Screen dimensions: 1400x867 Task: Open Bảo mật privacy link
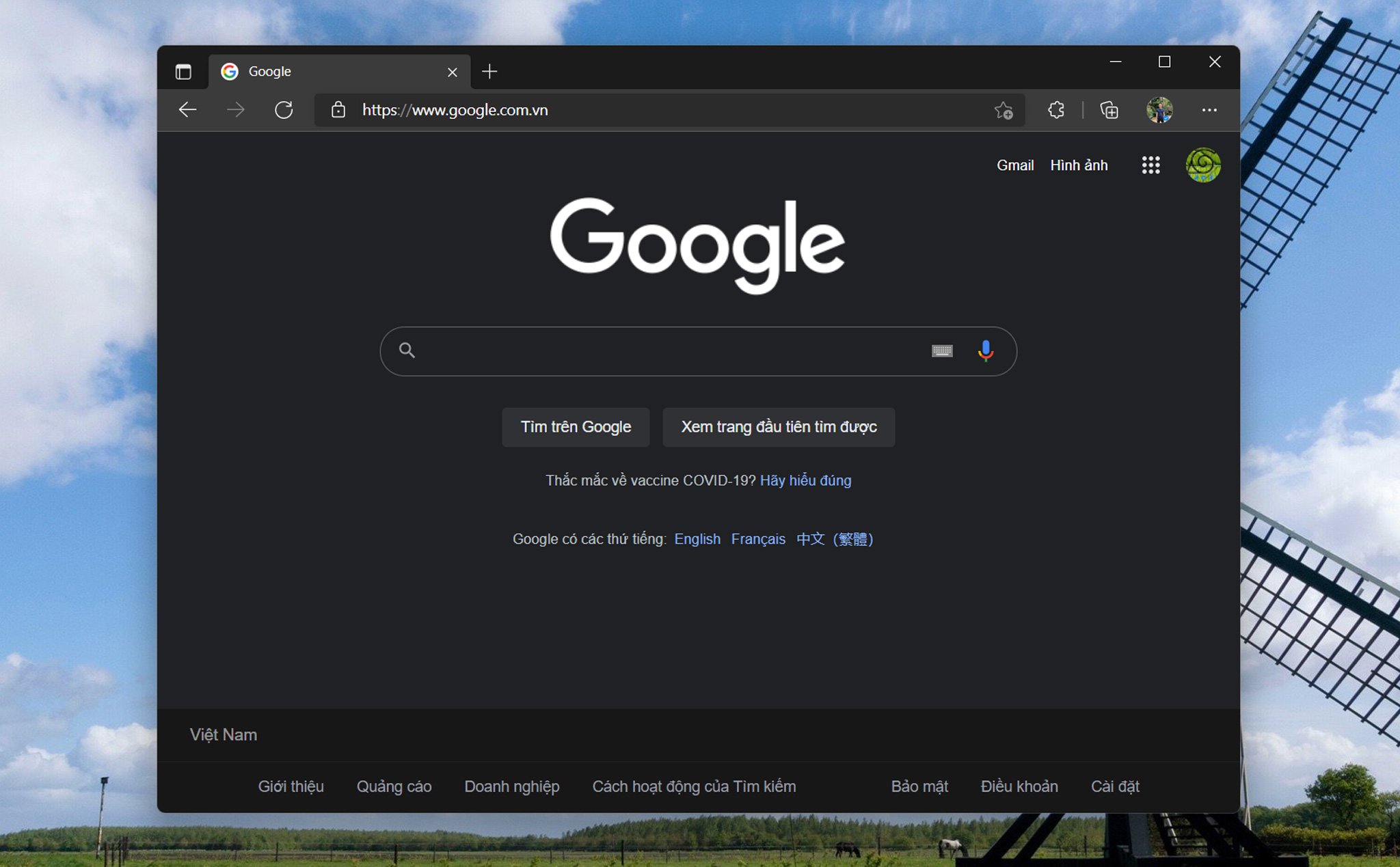click(919, 786)
